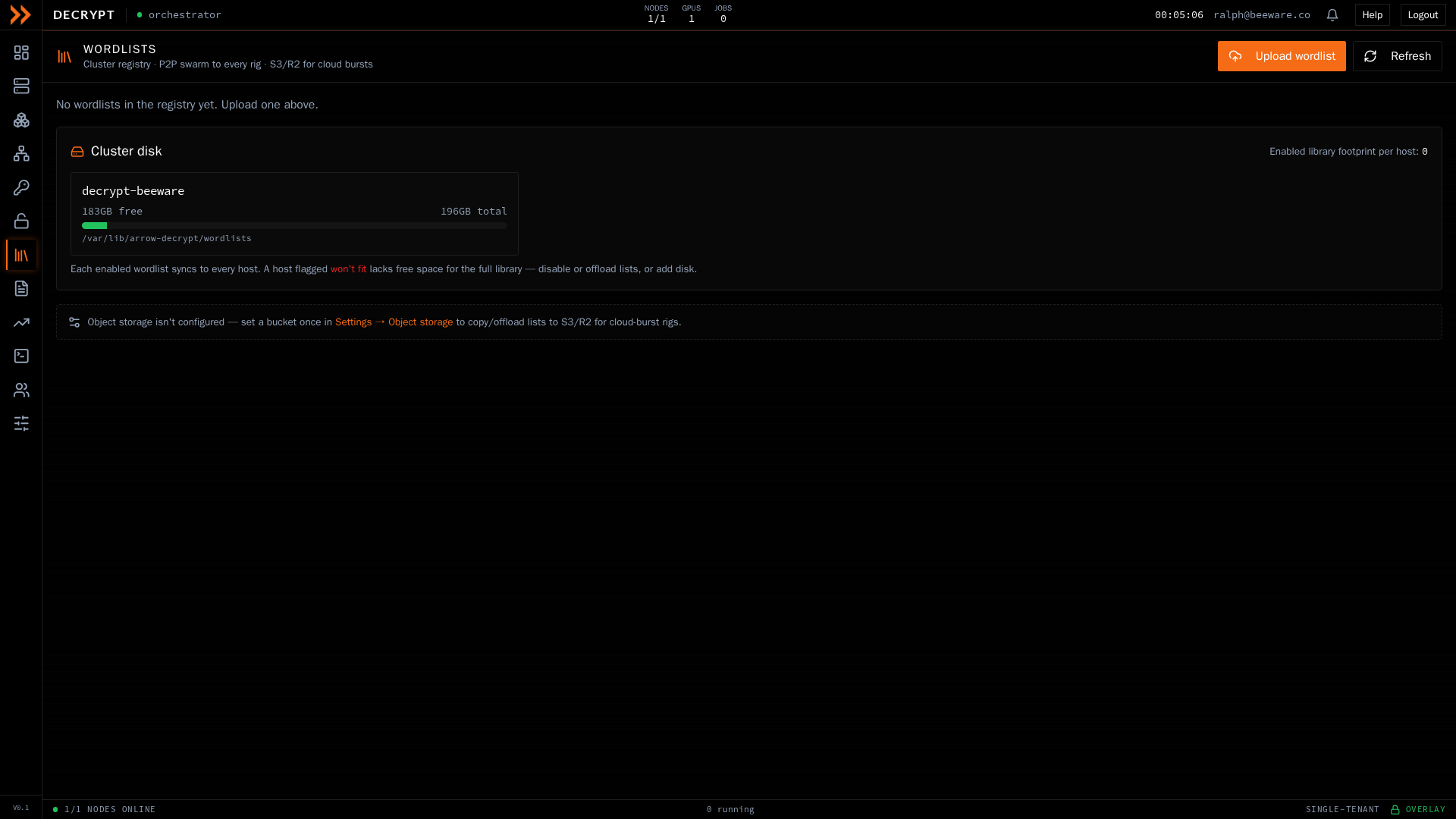This screenshot has height=819, width=1456.
Task: Click the orange double-arrow app logo
Action: 20,14
